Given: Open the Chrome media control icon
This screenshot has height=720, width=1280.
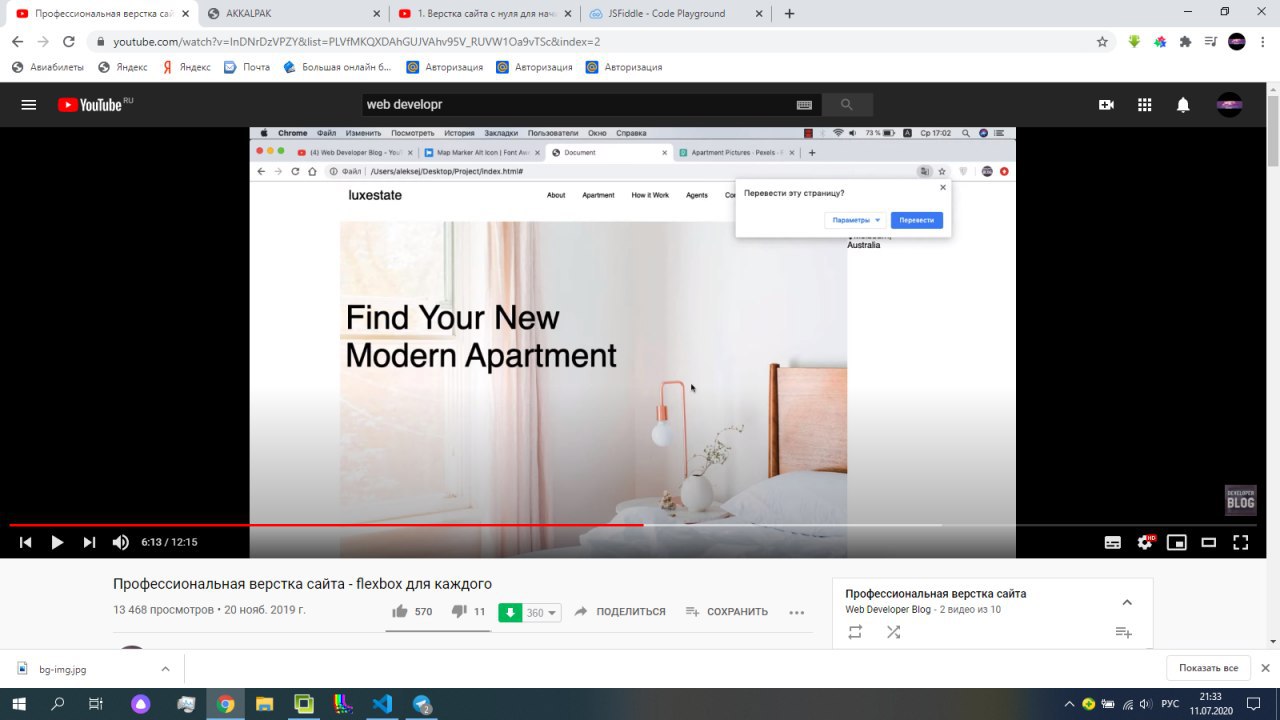Looking at the screenshot, I should pos(1211,42).
